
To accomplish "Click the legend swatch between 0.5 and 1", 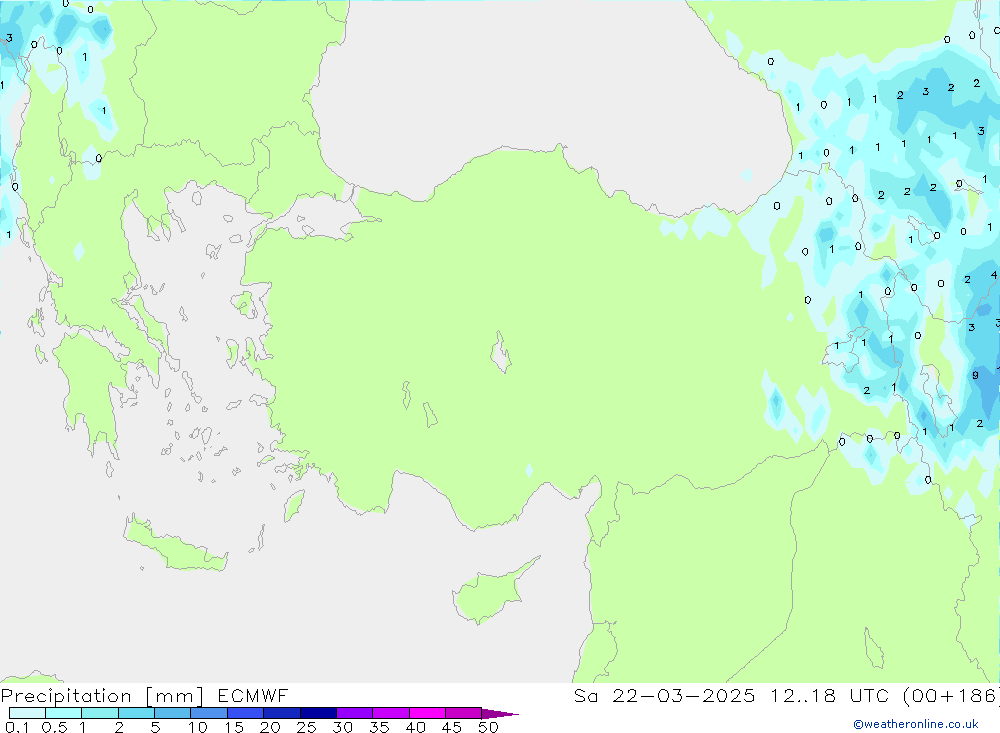I will click(x=64, y=713).
